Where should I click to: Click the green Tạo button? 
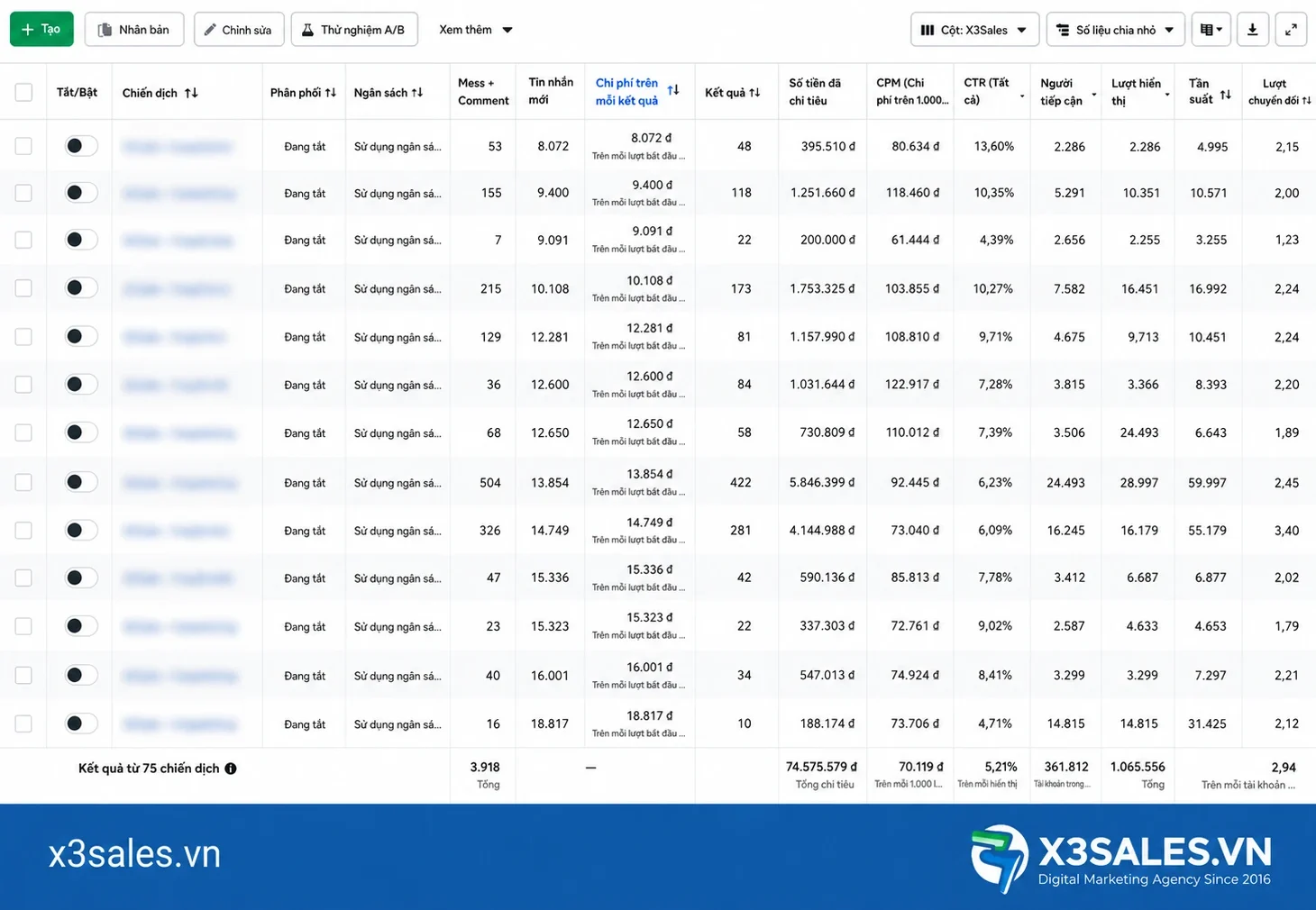tap(41, 29)
